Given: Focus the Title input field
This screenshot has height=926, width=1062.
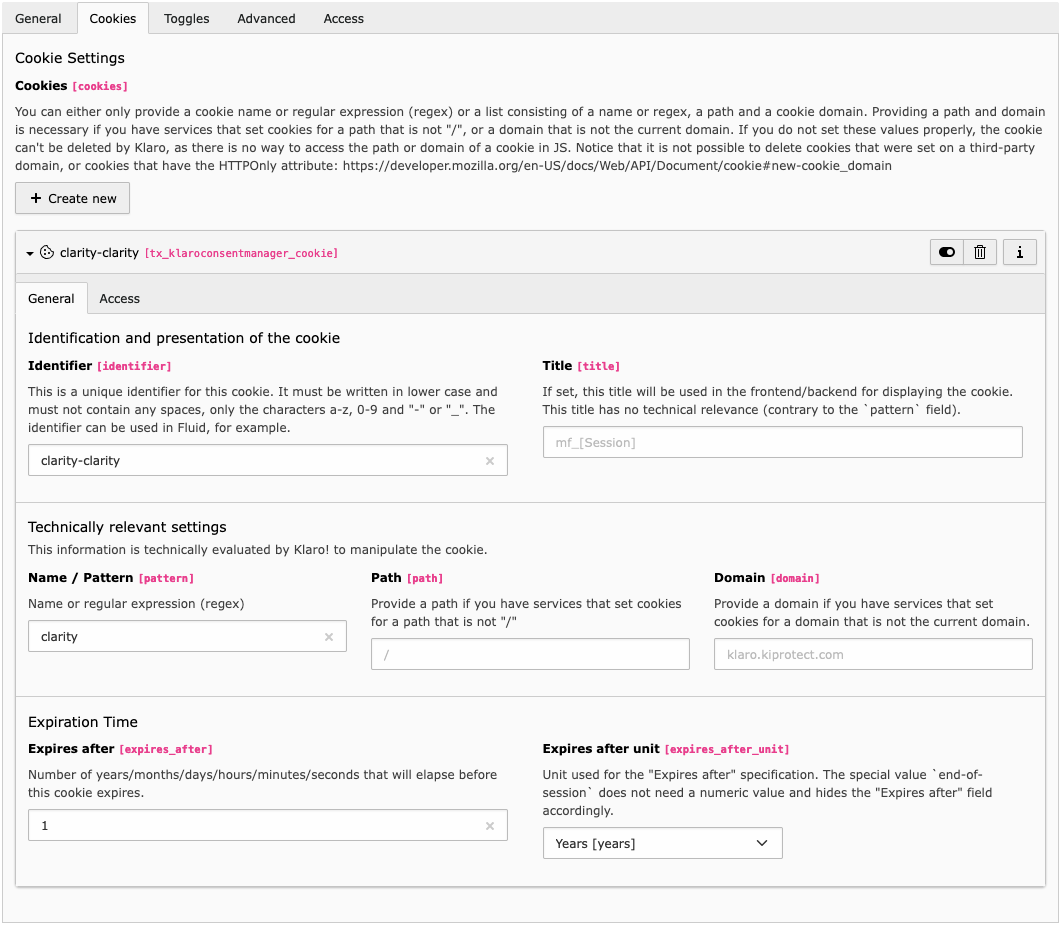Looking at the screenshot, I should [x=782, y=442].
